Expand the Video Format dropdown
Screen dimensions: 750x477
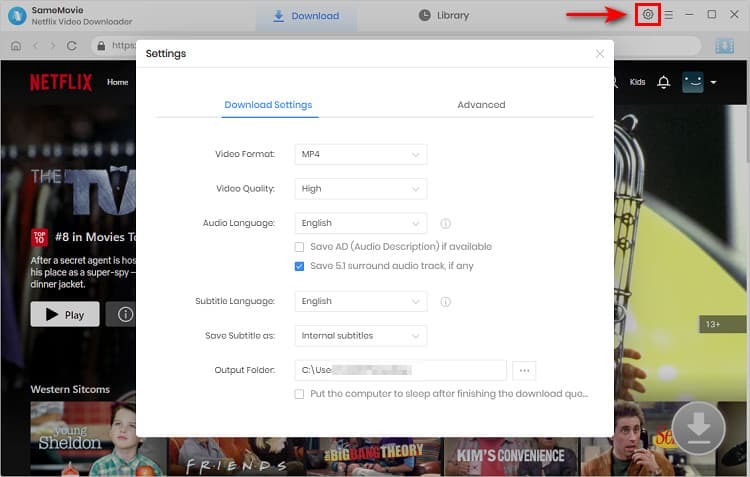point(361,154)
